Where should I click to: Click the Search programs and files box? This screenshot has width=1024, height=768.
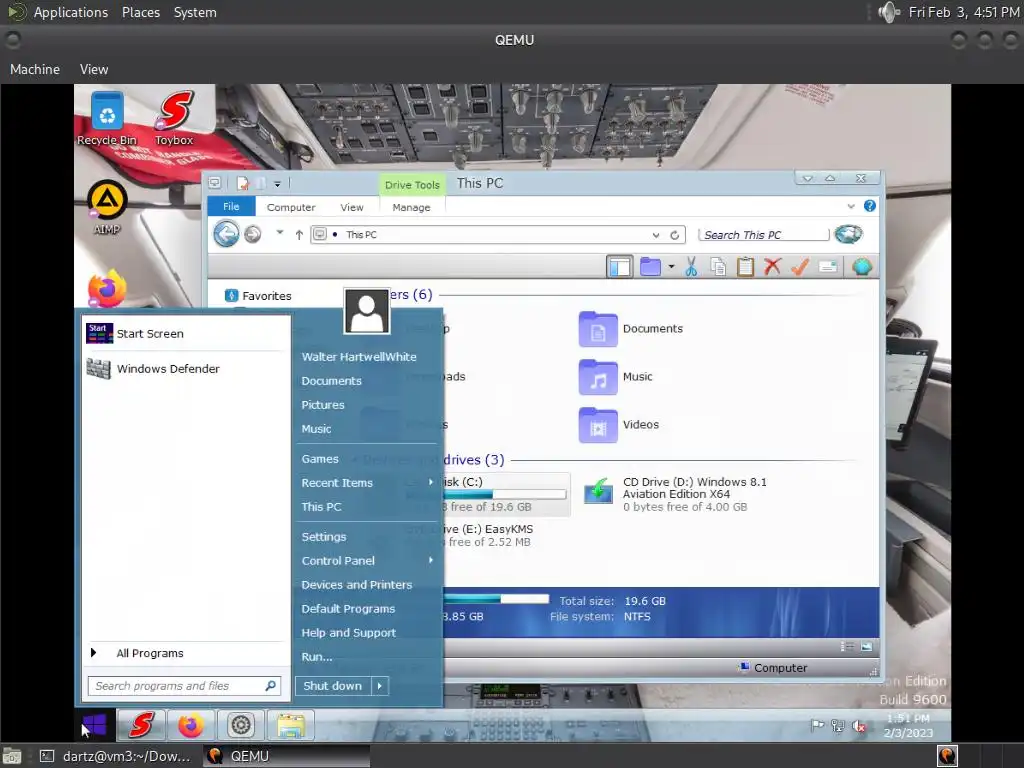184,686
